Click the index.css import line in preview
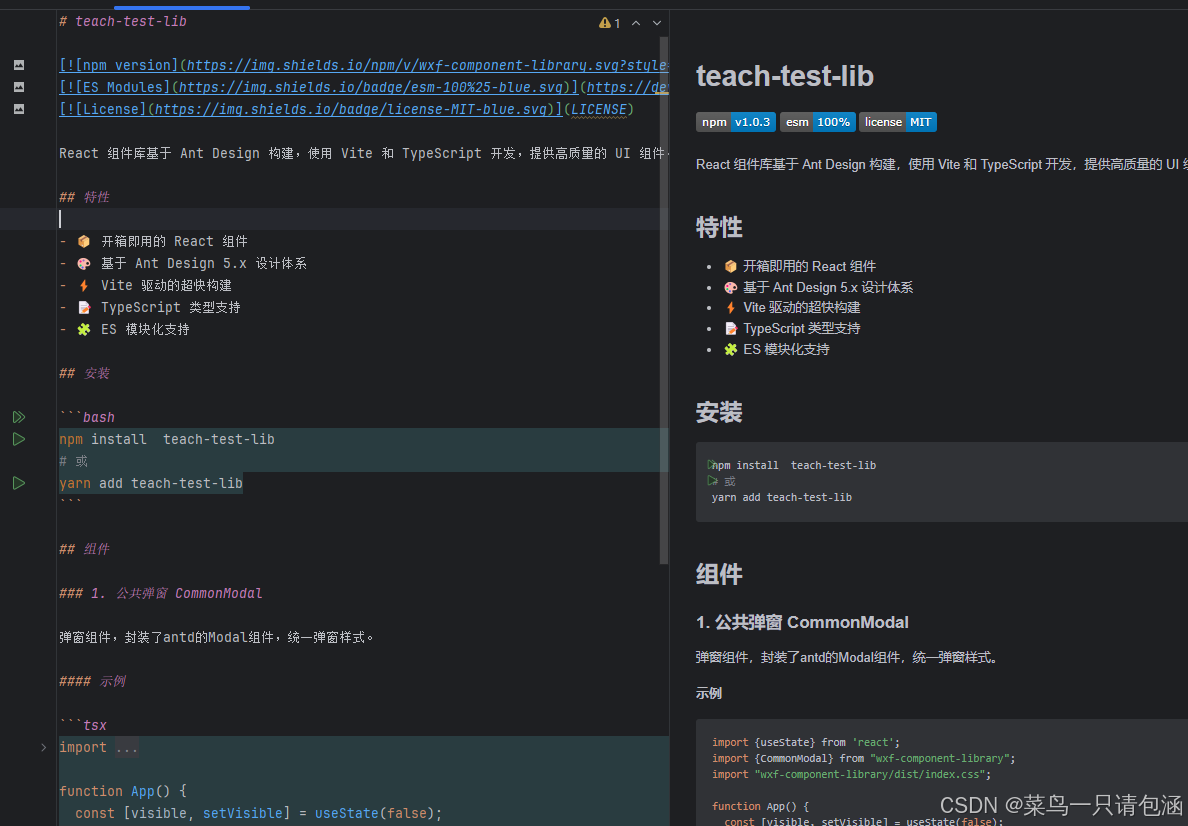The height and width of the screenshot is (826, 1188). point(851,774)
